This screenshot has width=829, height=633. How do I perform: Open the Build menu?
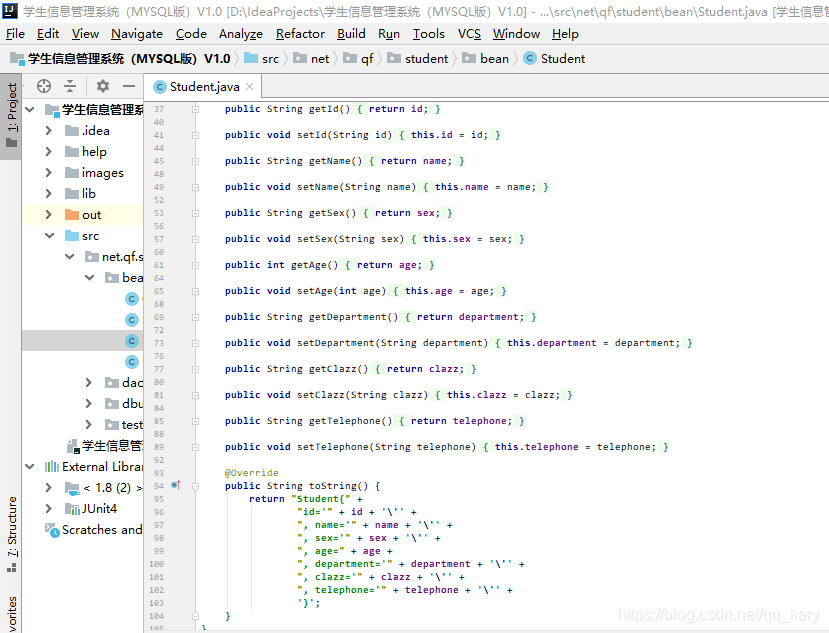[351, 34]
